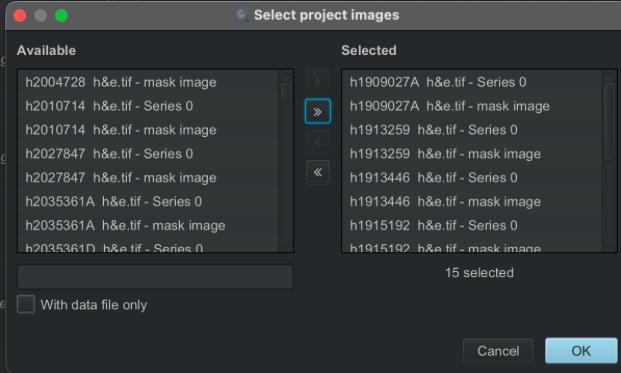The image size is (621, 373).
Task: Click the move all right double-chevron button
Action: (x=318, y=111)
